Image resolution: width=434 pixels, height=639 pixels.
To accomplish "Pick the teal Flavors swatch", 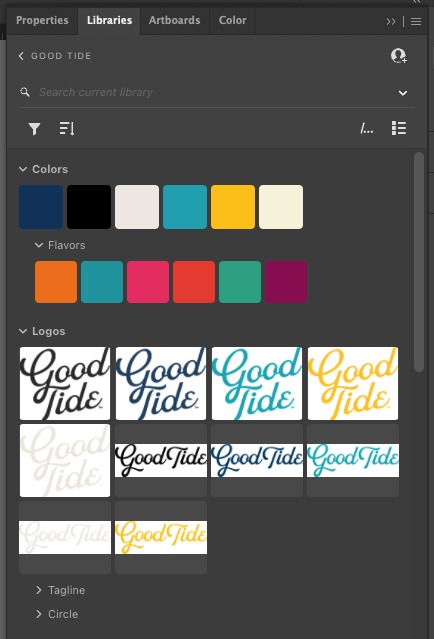I will [102, 282].
